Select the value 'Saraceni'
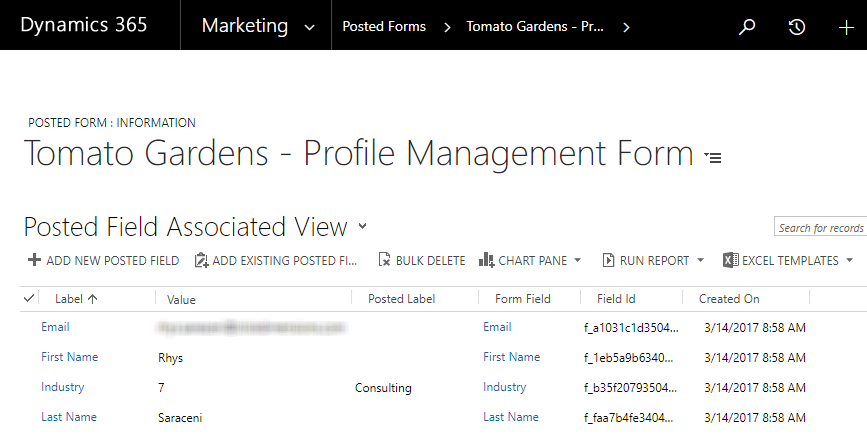Viewport: 867px width, 447px height. point(180,418)
